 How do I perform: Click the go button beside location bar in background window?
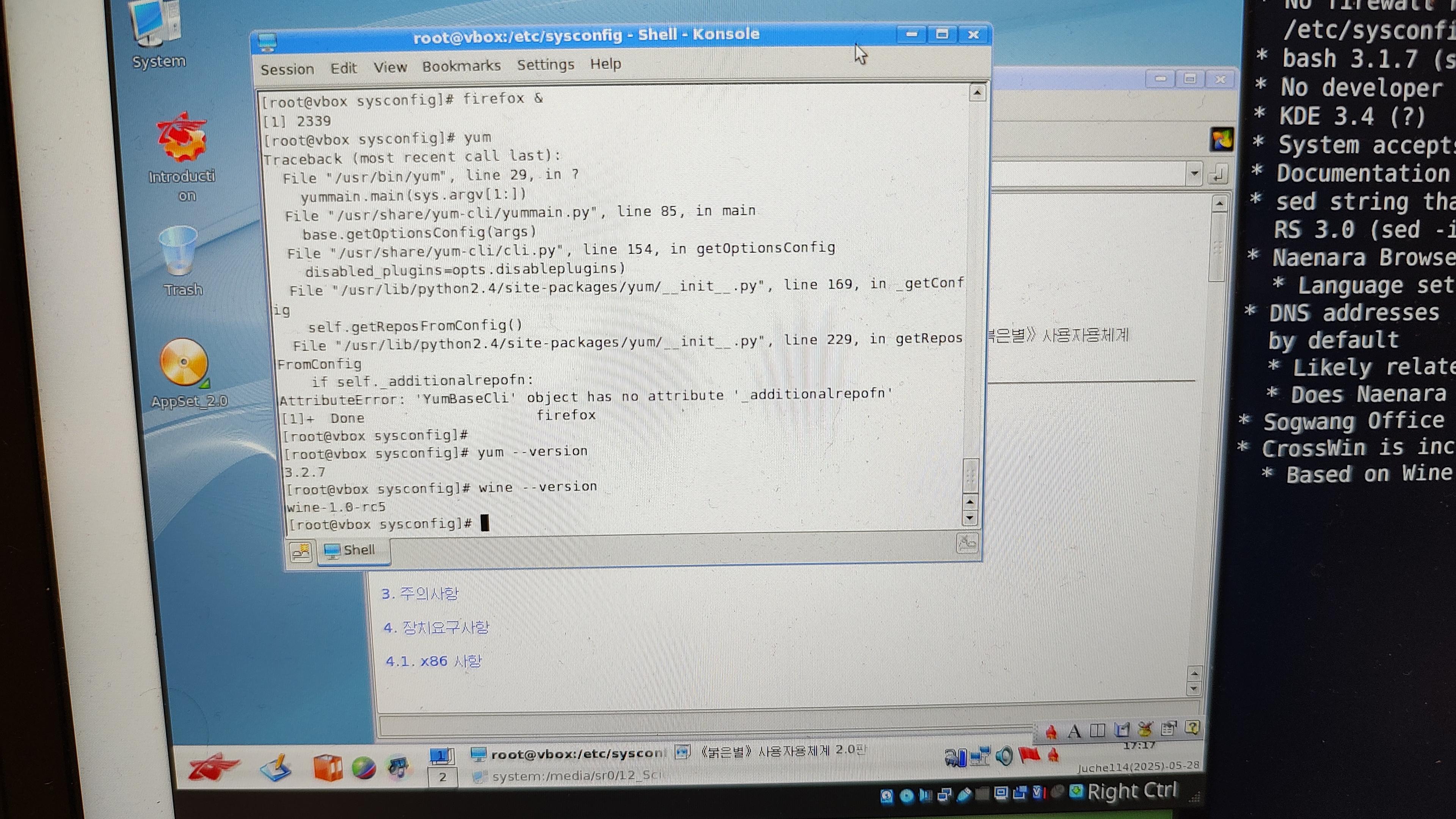pos(1218,174)
